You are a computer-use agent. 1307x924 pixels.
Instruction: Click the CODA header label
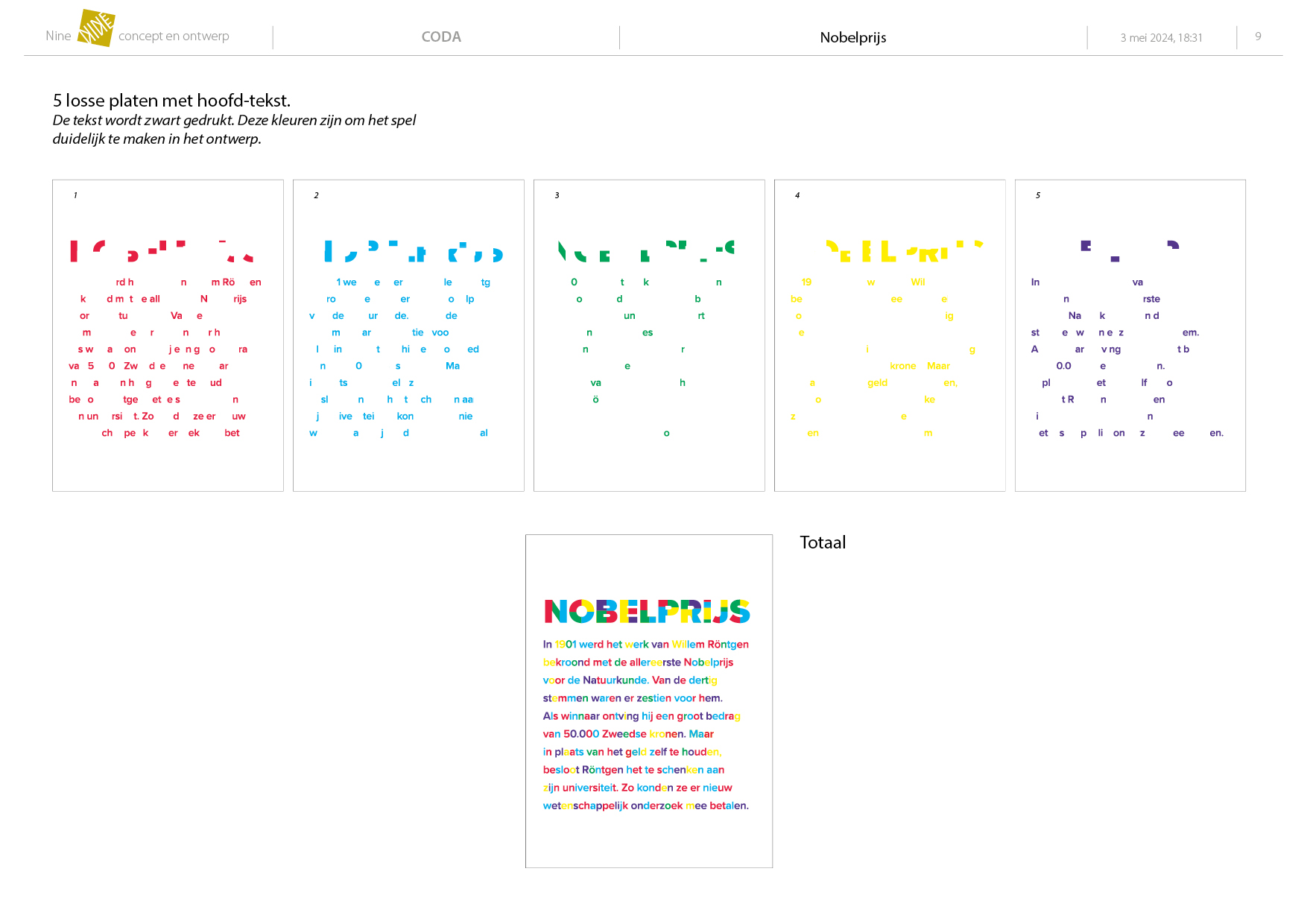tap(441, 37)
